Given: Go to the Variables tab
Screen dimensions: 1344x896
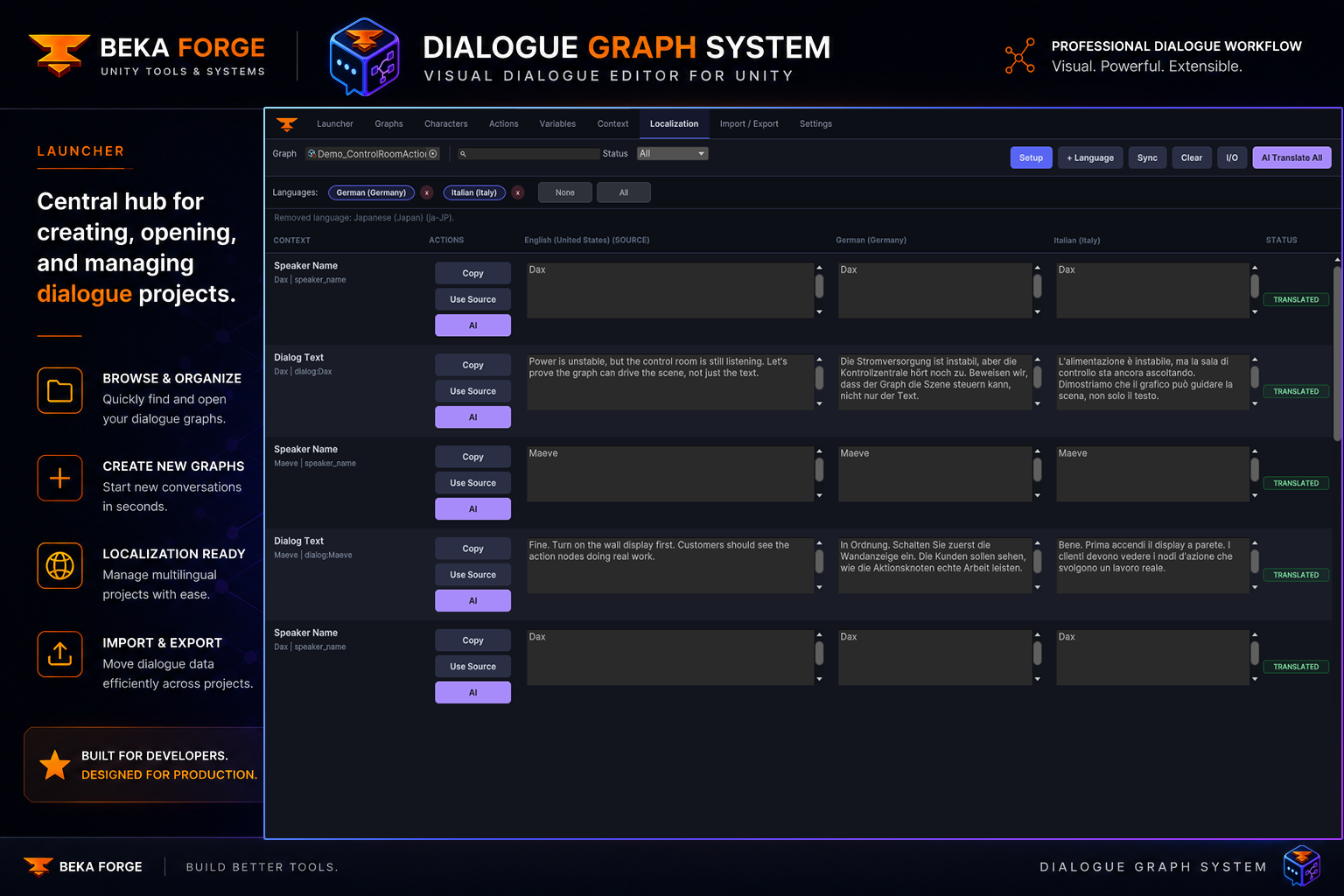Looking at the screenshot, I should pyautogui.click(x=557, y=124).
